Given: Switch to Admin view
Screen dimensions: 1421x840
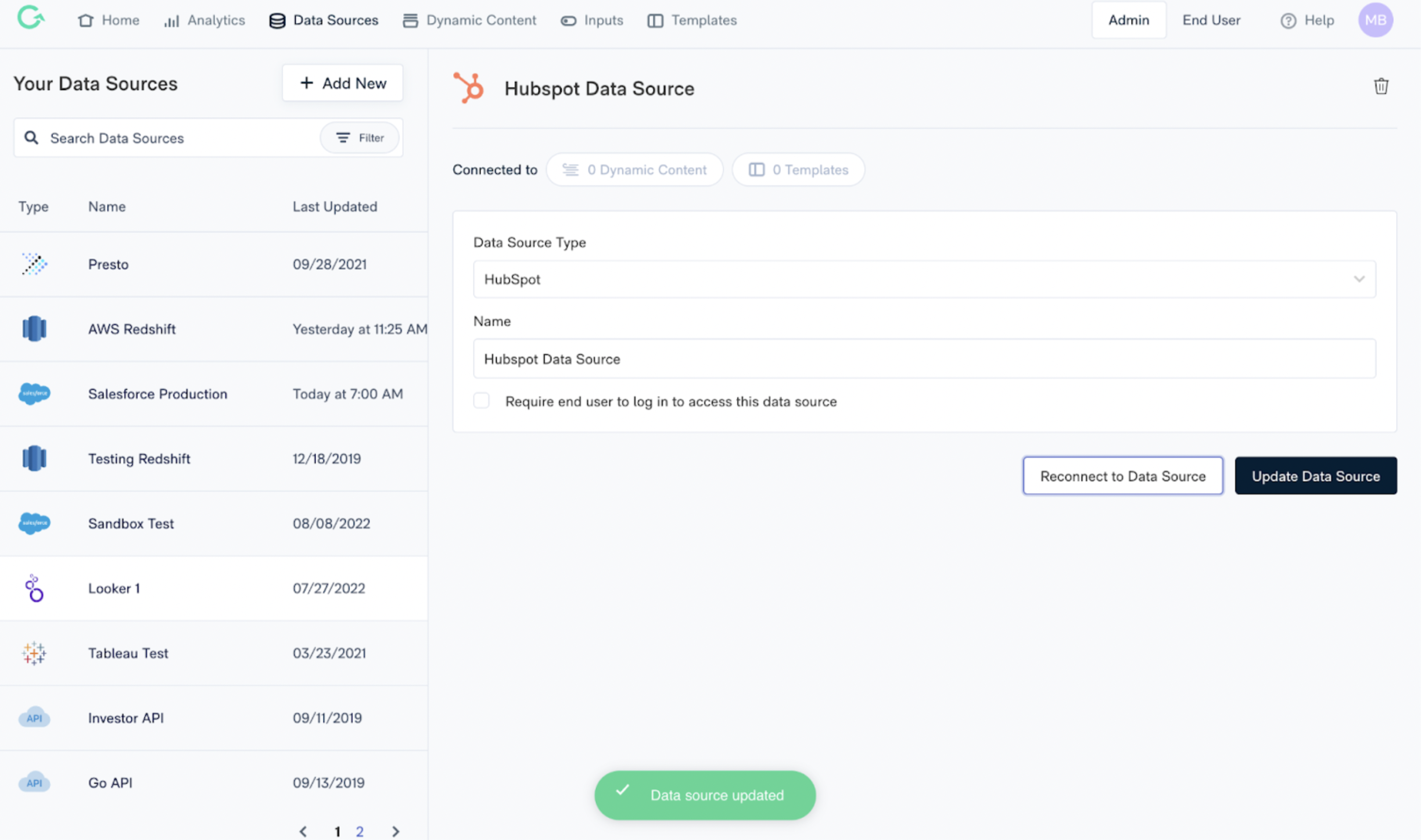Looking at the screenshot, I should (x=1128, y=20).
